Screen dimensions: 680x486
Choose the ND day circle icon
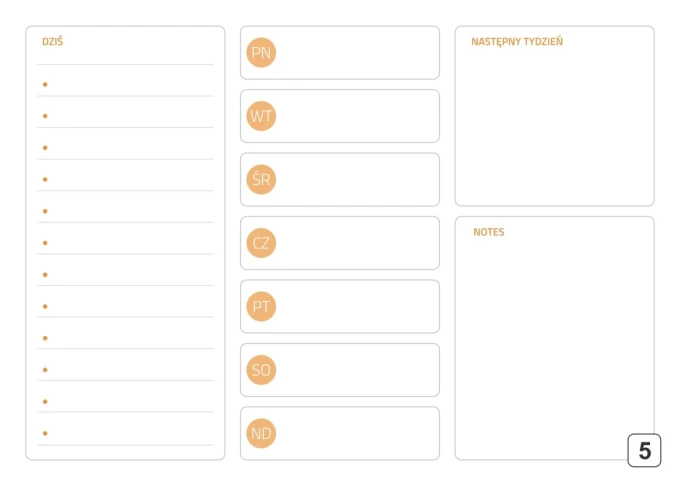point(261,434)
